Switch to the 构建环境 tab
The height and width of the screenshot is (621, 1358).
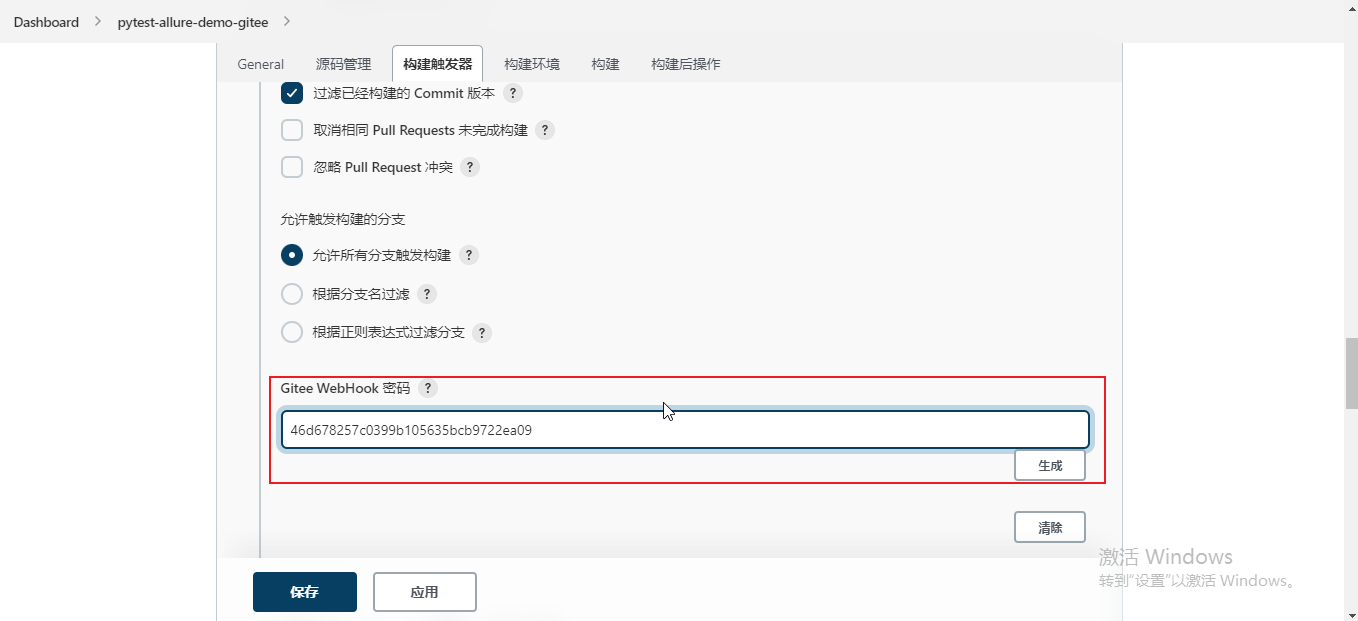click(x=532, y=64)
